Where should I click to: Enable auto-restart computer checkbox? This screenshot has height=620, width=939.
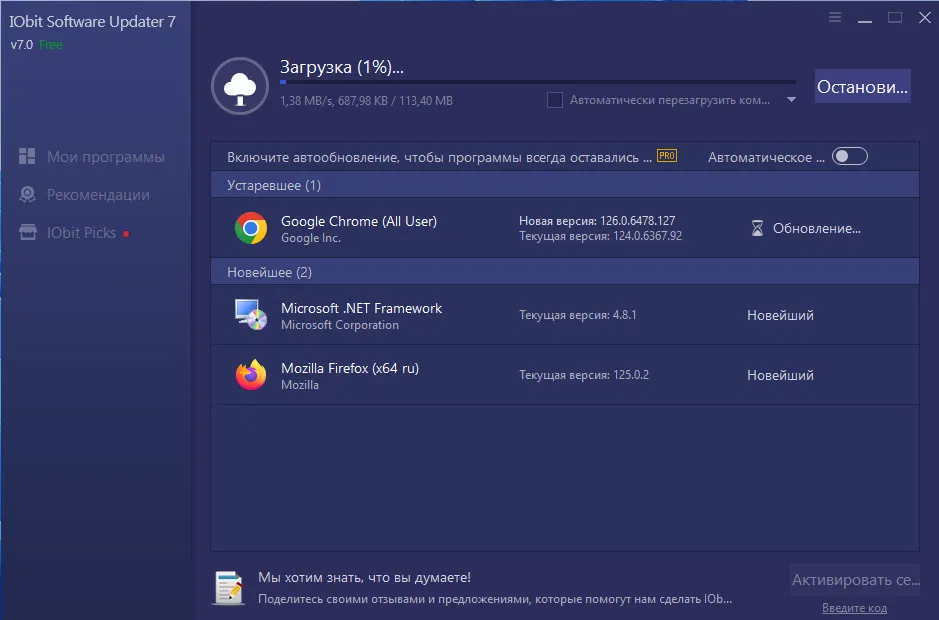point(555,100)
